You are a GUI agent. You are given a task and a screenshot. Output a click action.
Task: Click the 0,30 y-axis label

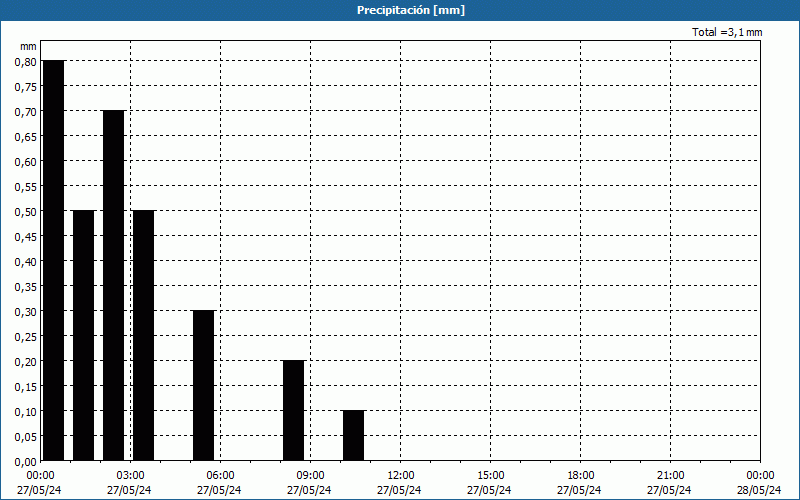coord(26,312)
